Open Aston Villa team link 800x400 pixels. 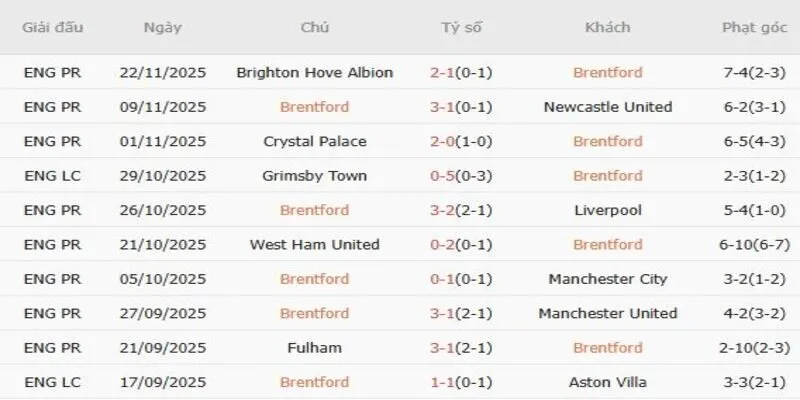point(608,382)
